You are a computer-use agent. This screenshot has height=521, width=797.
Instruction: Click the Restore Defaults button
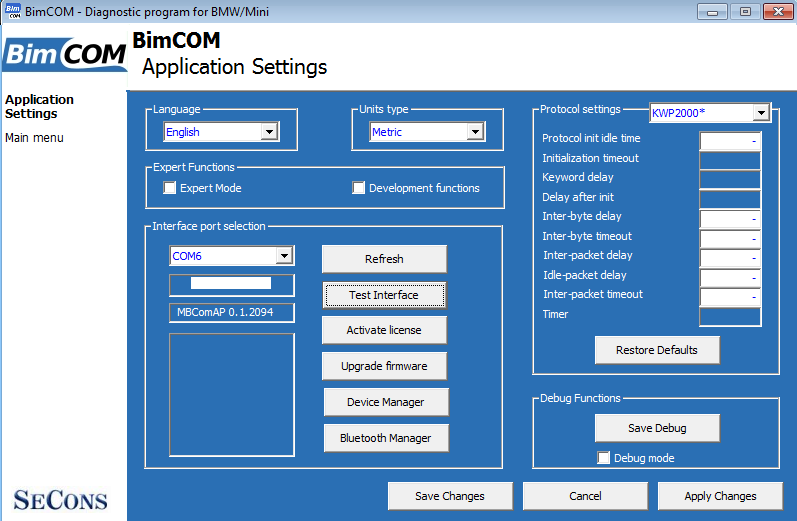[x=657, y=350]
